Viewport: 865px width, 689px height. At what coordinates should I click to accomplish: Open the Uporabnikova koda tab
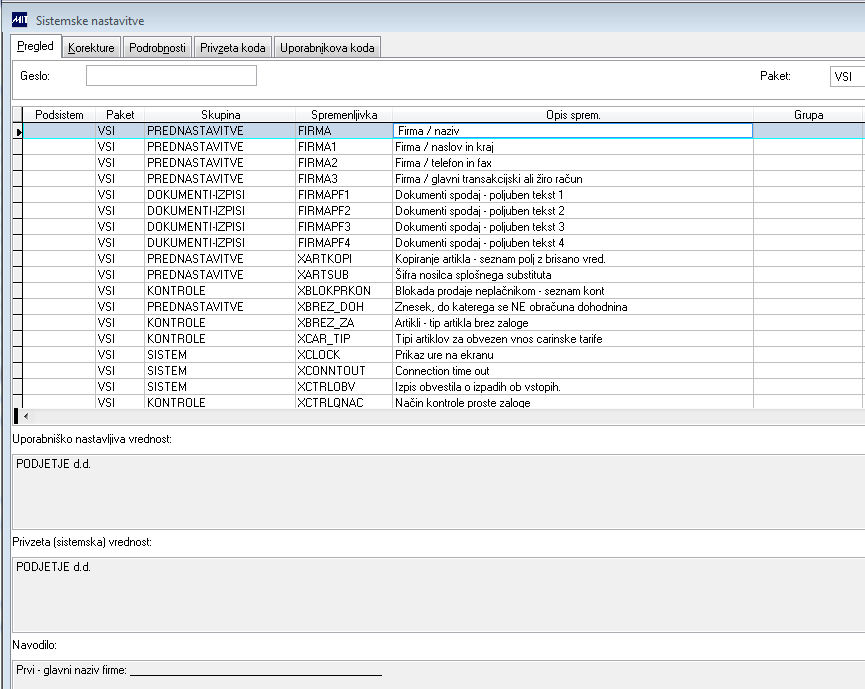click(327, 48)
